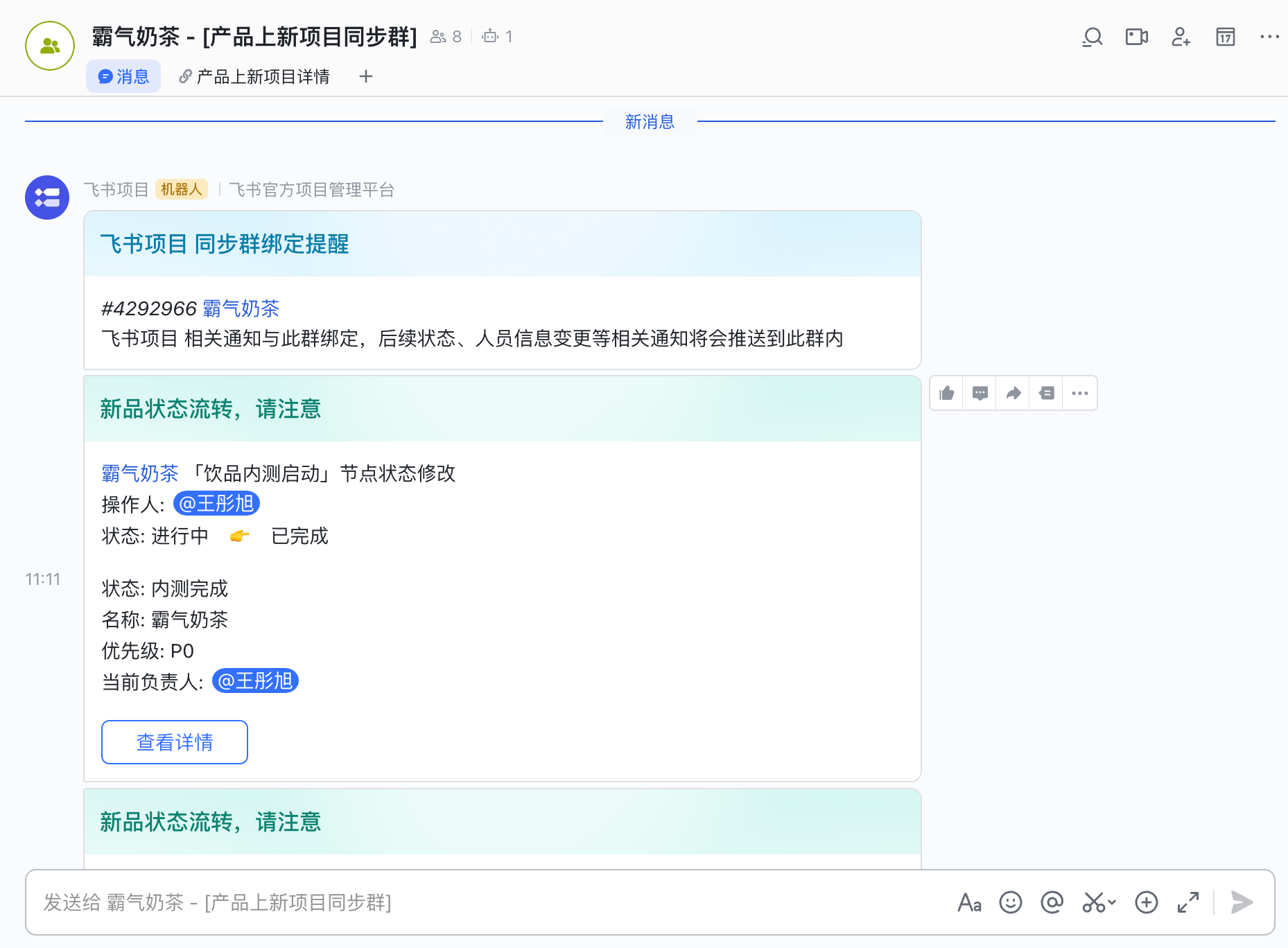
Task: Click the 11:11 timestamp
Action: (x=43, y=579)
